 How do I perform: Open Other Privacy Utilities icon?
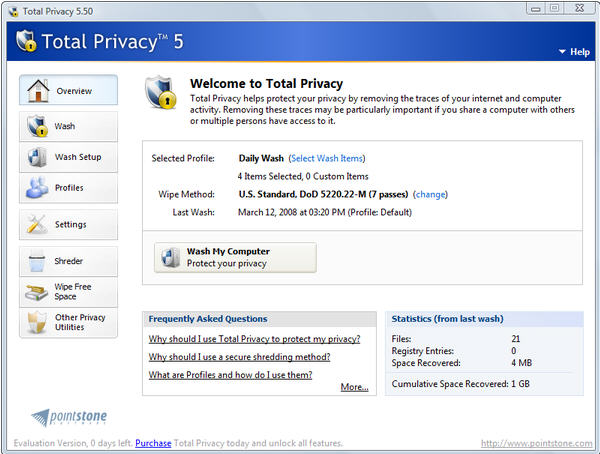click(x=37, y=323)
